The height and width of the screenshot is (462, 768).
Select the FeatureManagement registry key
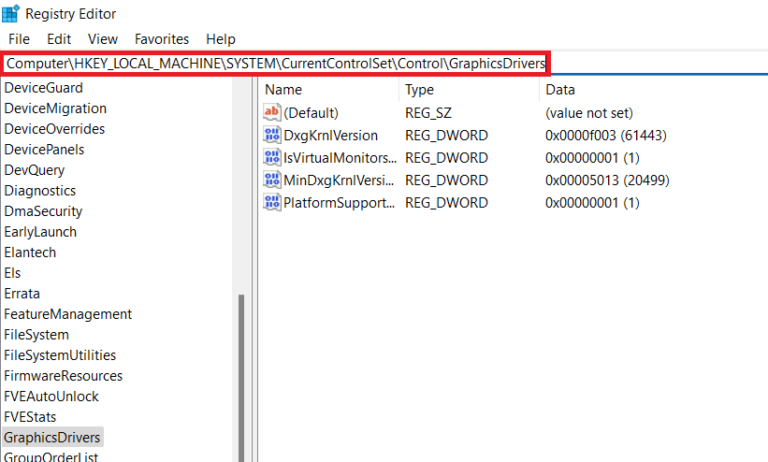pos(68,314)
